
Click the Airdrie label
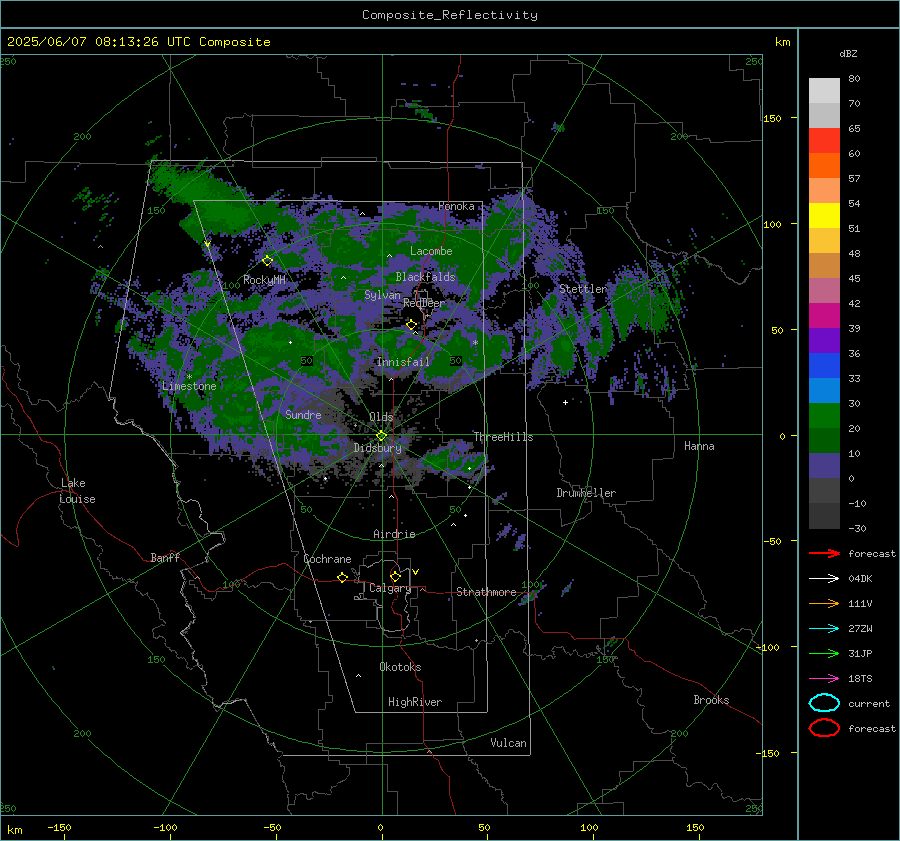click(x=394, y=534)
